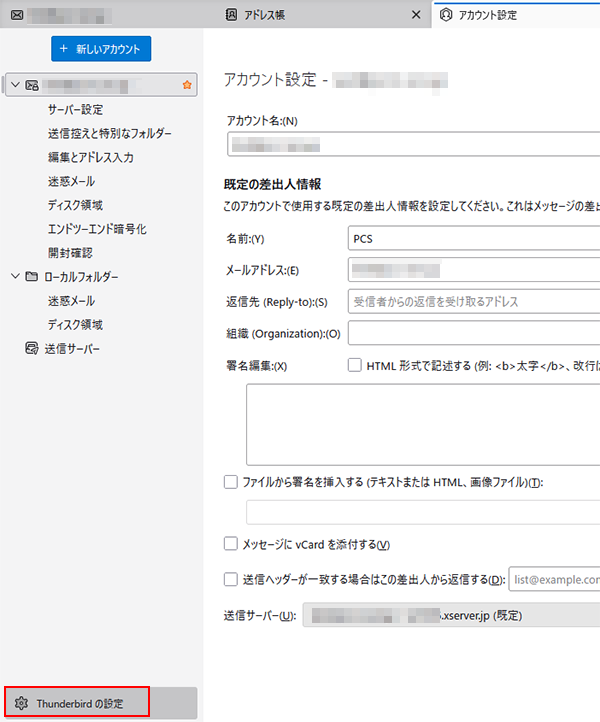Open the 送信サーバー dropdown
Screen dimensions: 600x722
pyautogui.click(x=451, y=615)
